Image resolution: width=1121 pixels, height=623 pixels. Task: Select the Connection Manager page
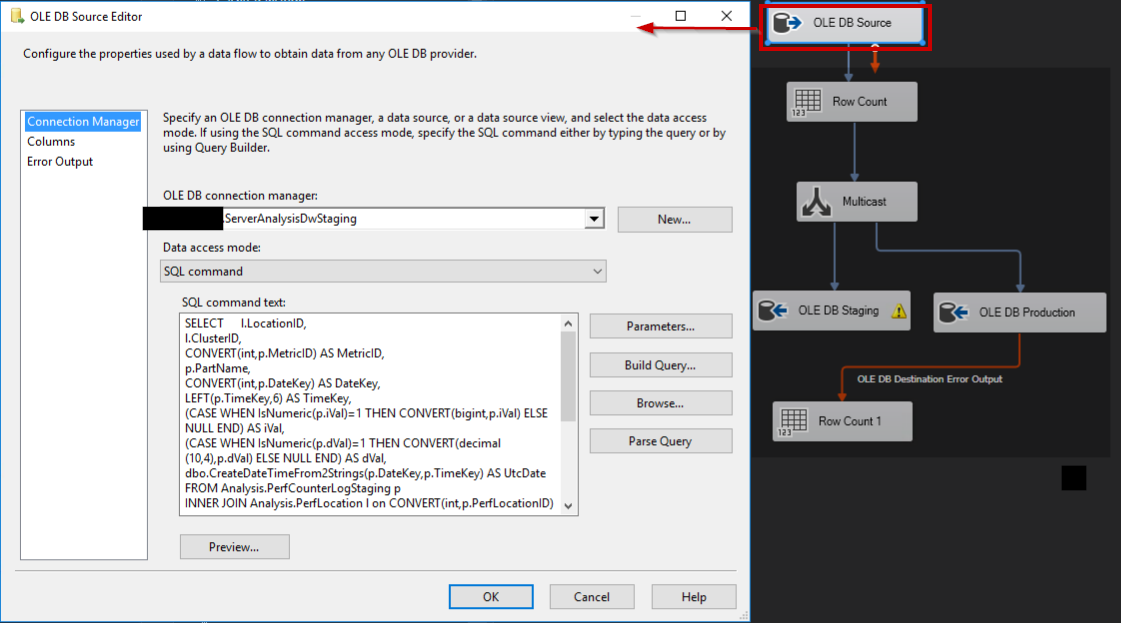click(x=84, y=121)
